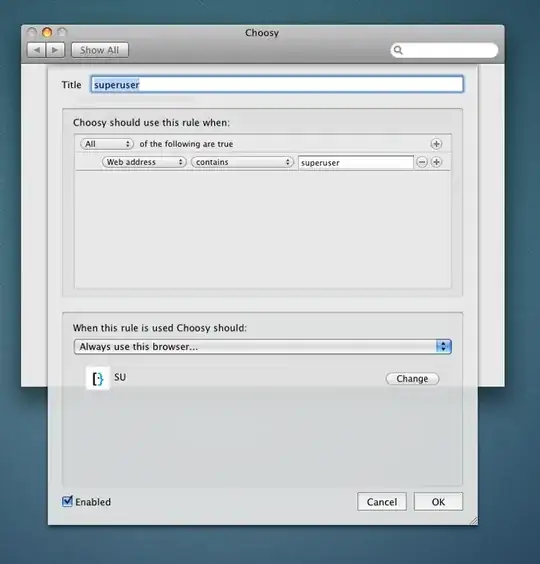Edit the superuser condition value field

point(355,163)
